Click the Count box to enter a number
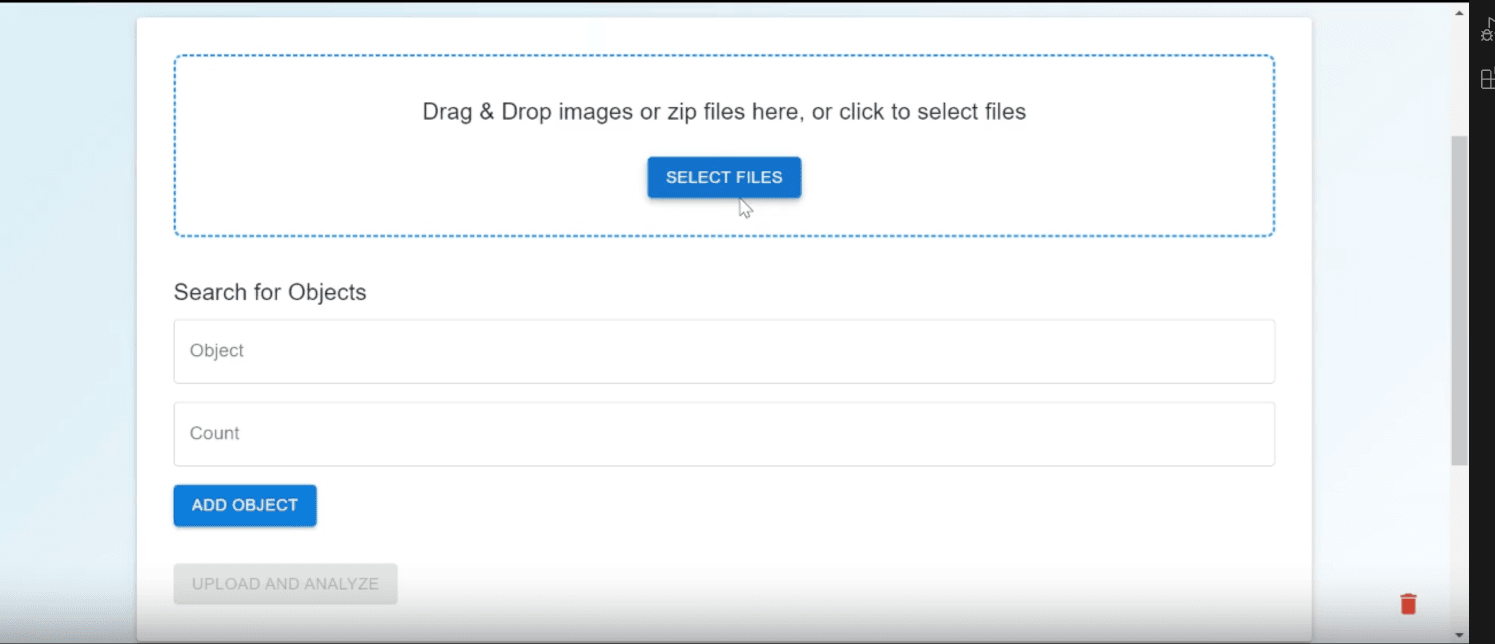Image resolution: width=1495 pixels, height=644 pixels. pos(723,433)
